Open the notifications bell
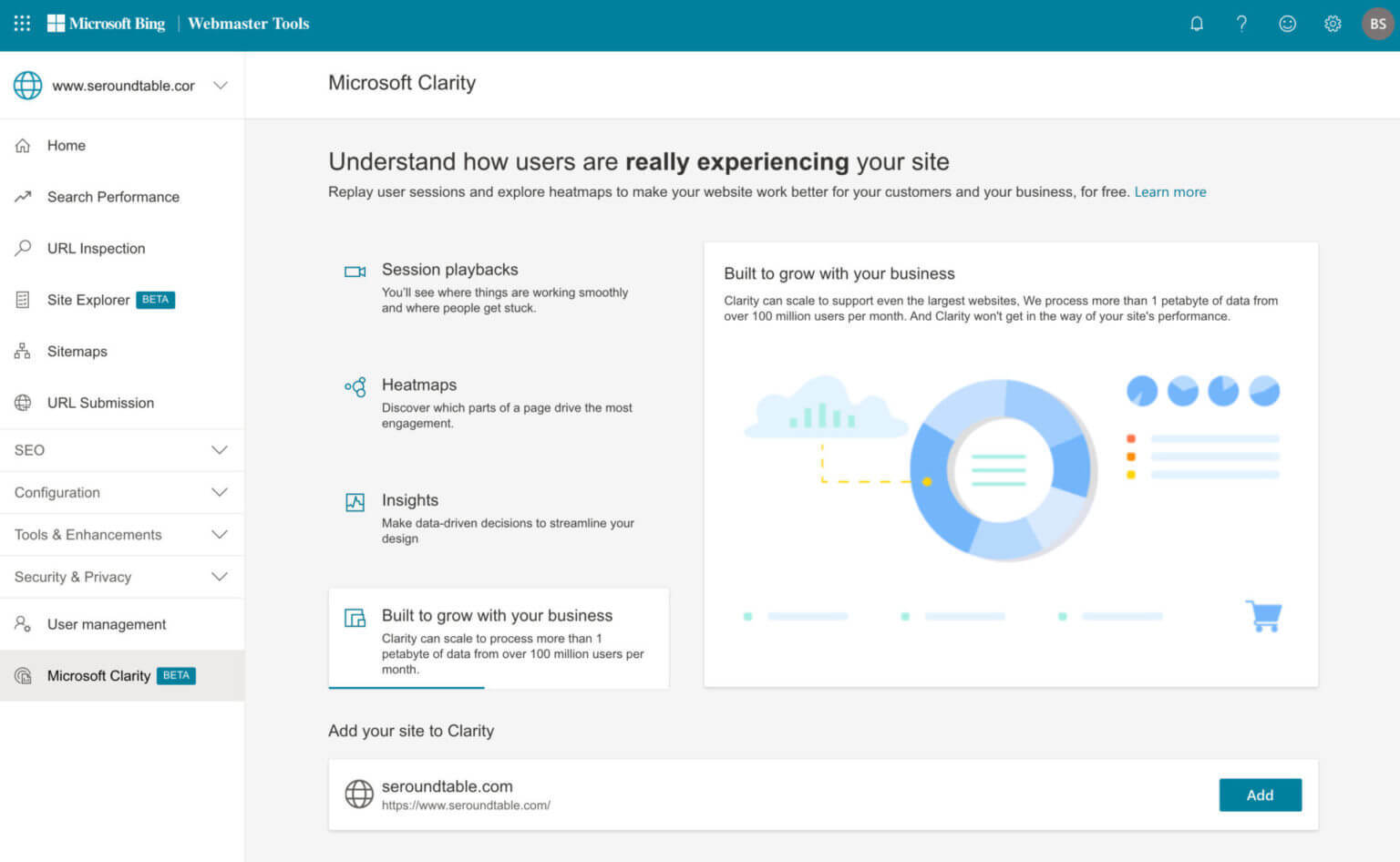 [1197, 24]
